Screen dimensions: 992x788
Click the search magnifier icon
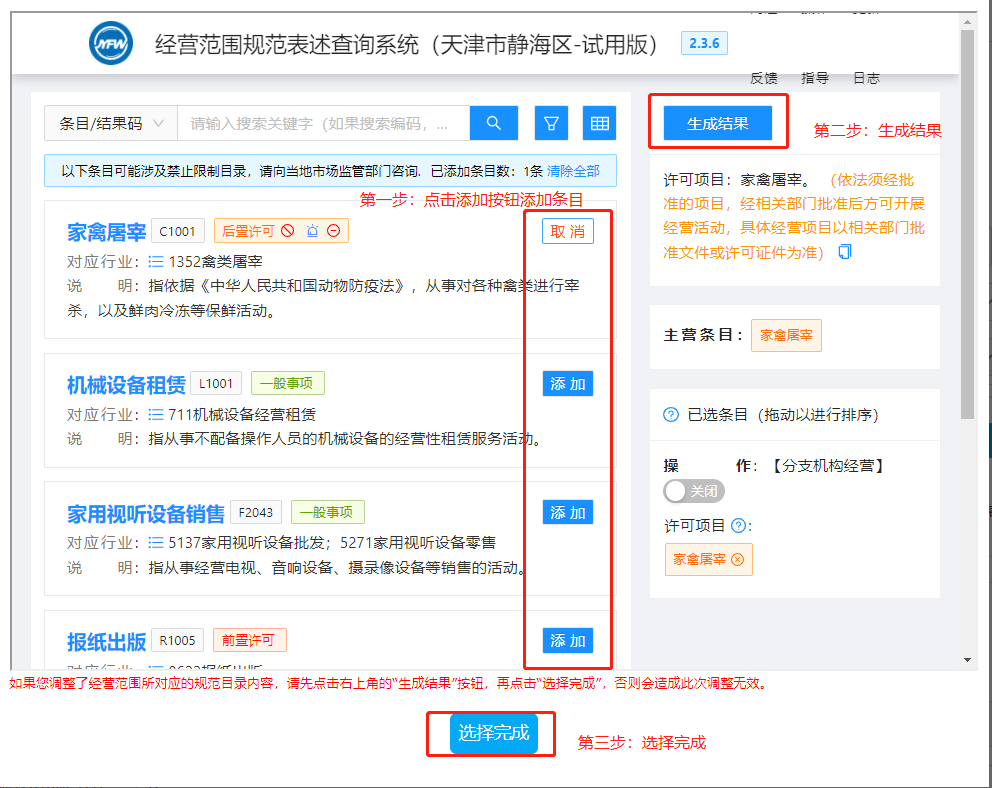pos(494,122)
